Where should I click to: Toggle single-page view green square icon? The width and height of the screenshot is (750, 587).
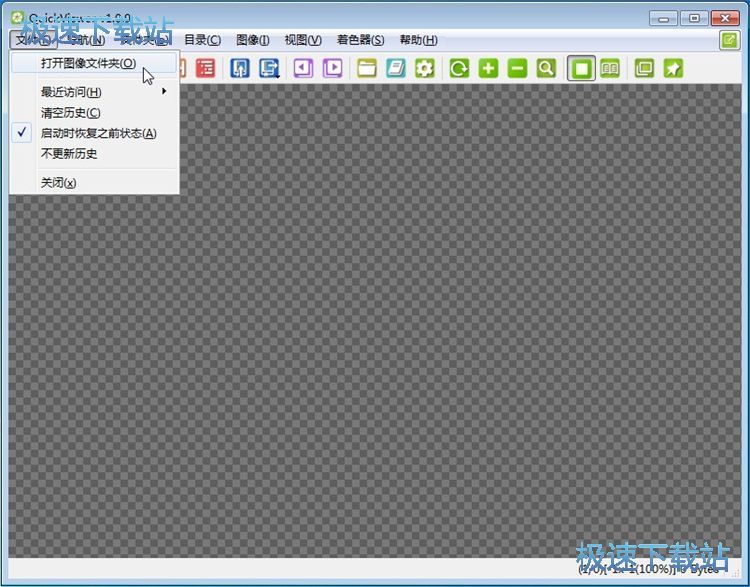[x=581, y=68]
